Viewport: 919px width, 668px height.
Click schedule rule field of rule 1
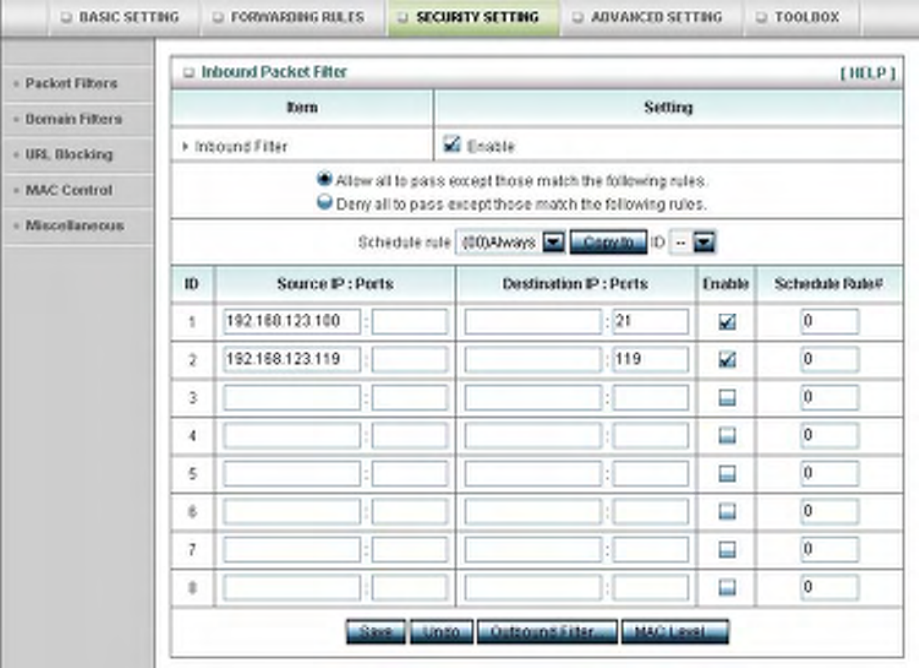pyautogui.click(x=829, y=322)
